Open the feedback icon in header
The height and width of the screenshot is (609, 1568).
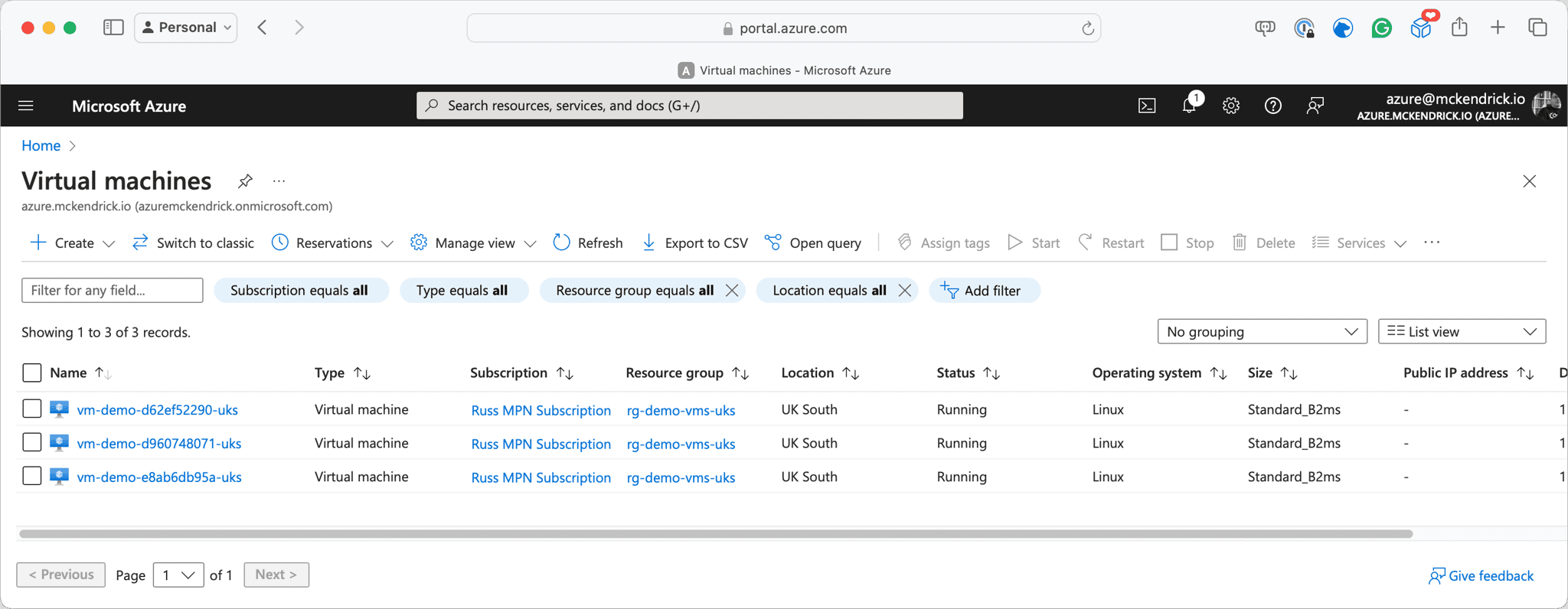1315,106
